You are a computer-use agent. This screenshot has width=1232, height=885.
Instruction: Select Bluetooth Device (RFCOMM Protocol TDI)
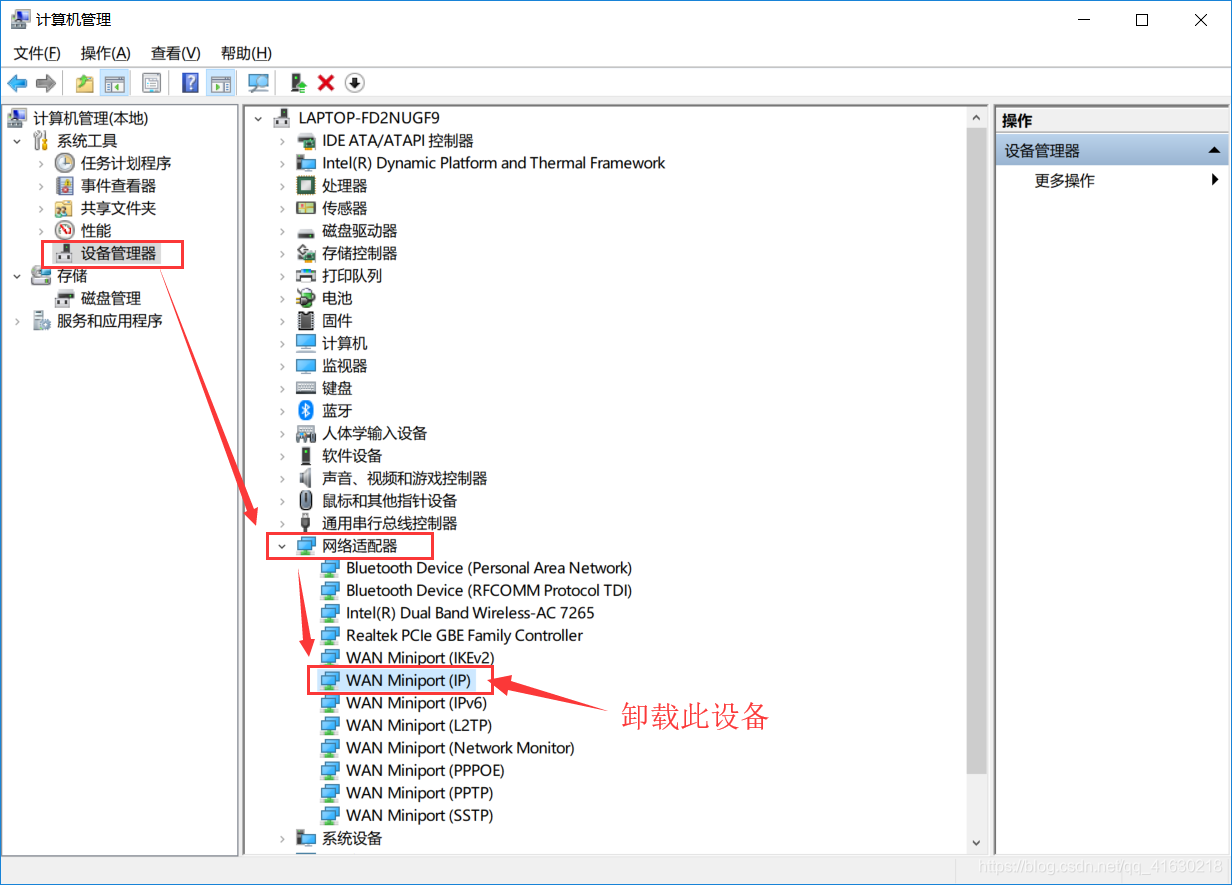(x=489, y=591)
